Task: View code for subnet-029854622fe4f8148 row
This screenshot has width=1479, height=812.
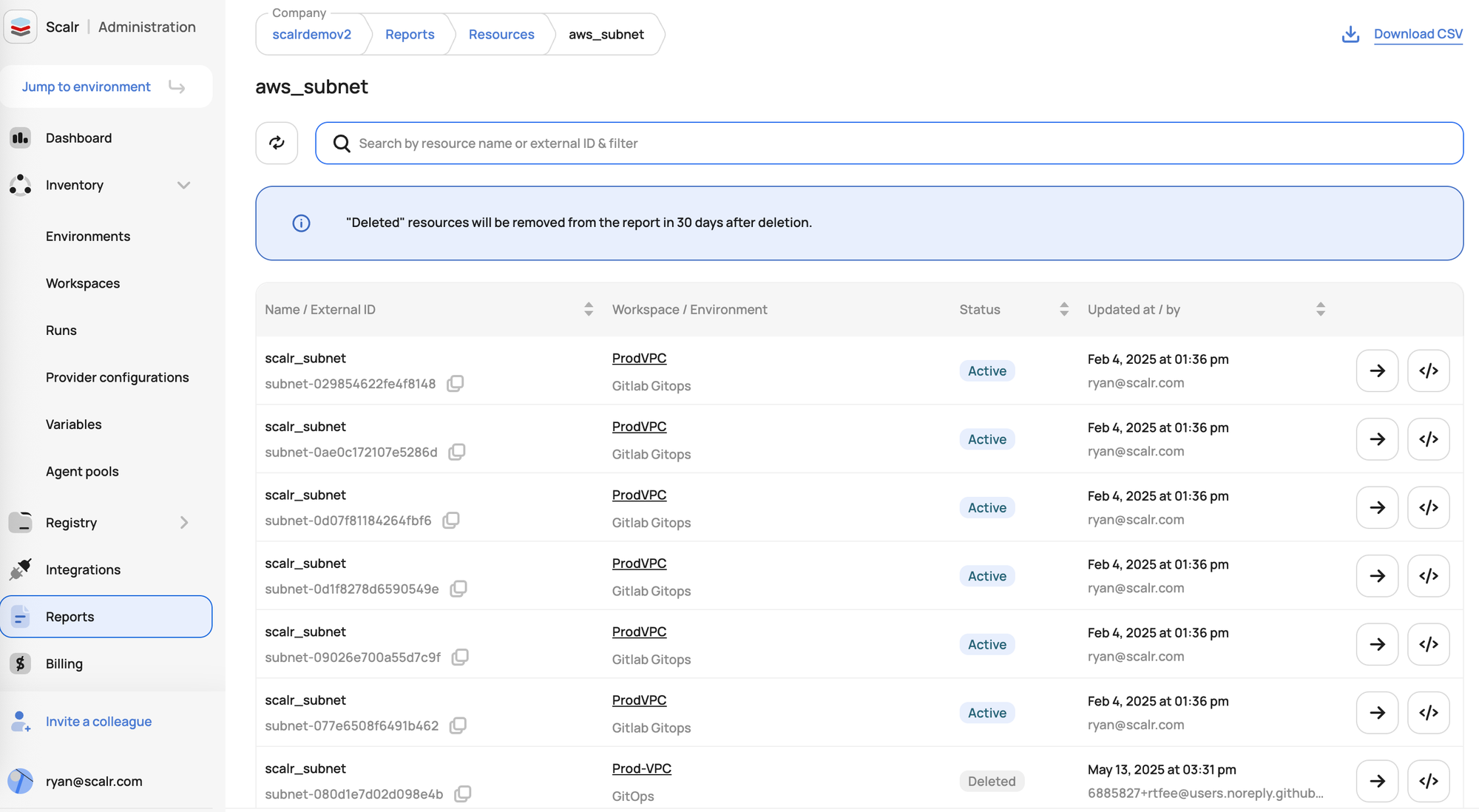Action: click(1428, 371)
